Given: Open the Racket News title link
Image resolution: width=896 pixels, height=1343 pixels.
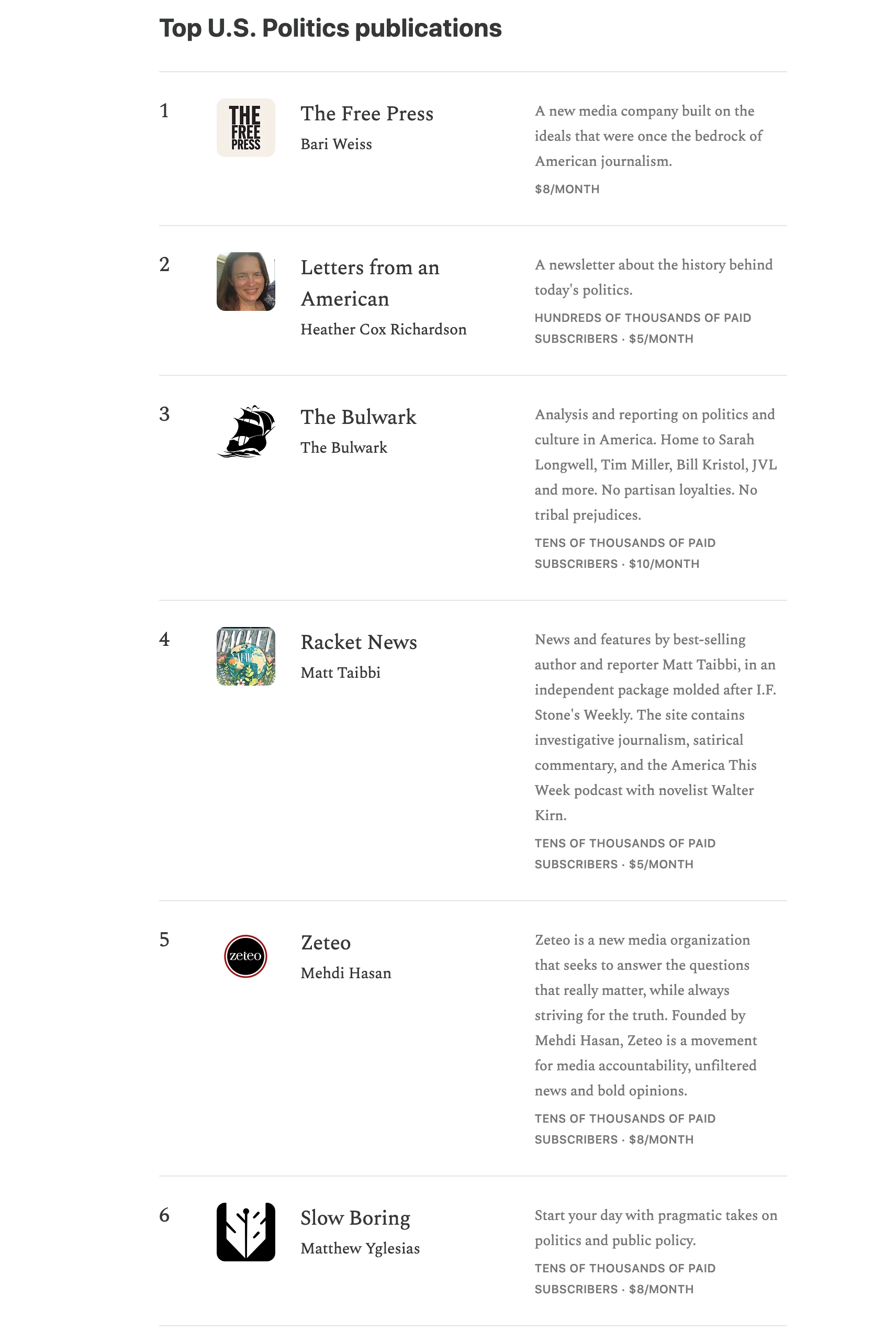Looking at the screenshot, I should [x=359, y=642].
